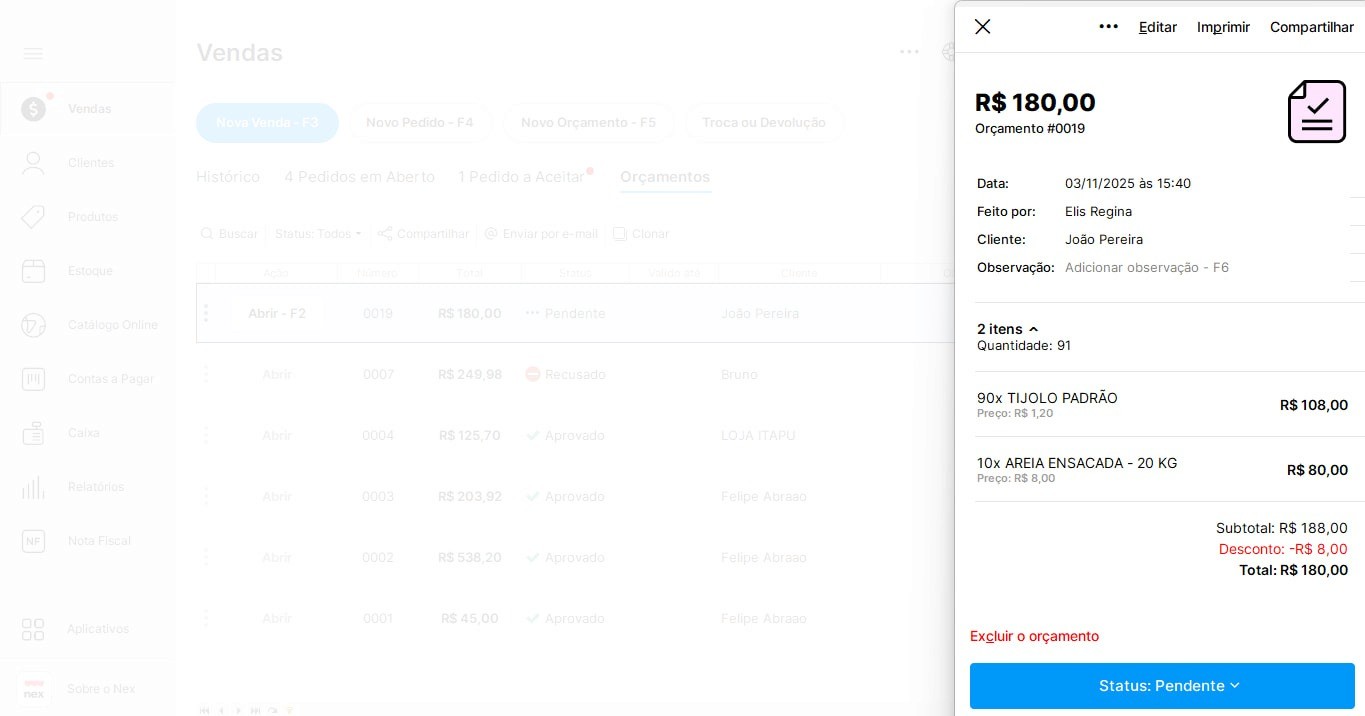Open Vendas icon in the sidebar

click(x=33, y=108)
